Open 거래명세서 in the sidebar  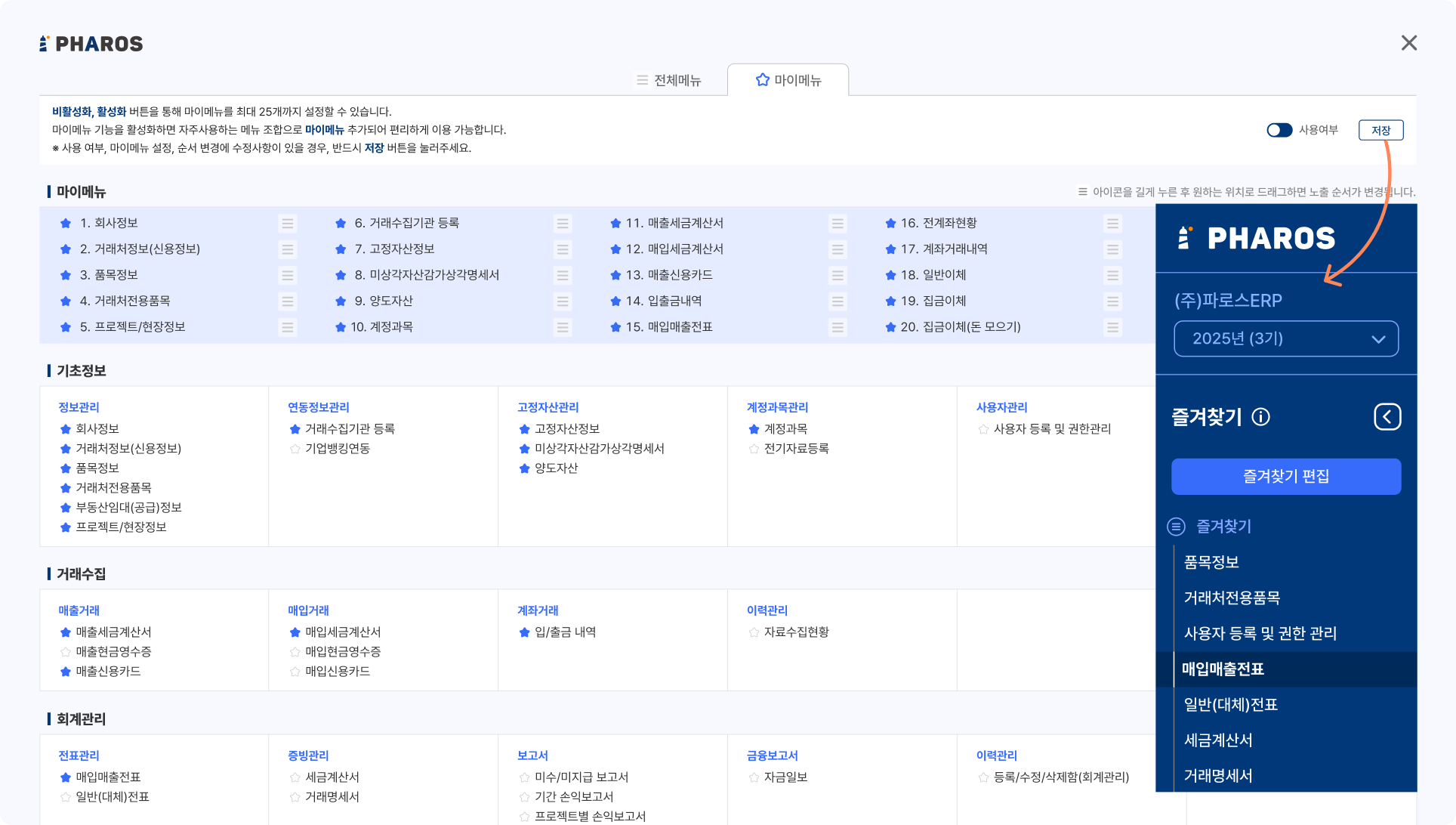coord(1218,776)
